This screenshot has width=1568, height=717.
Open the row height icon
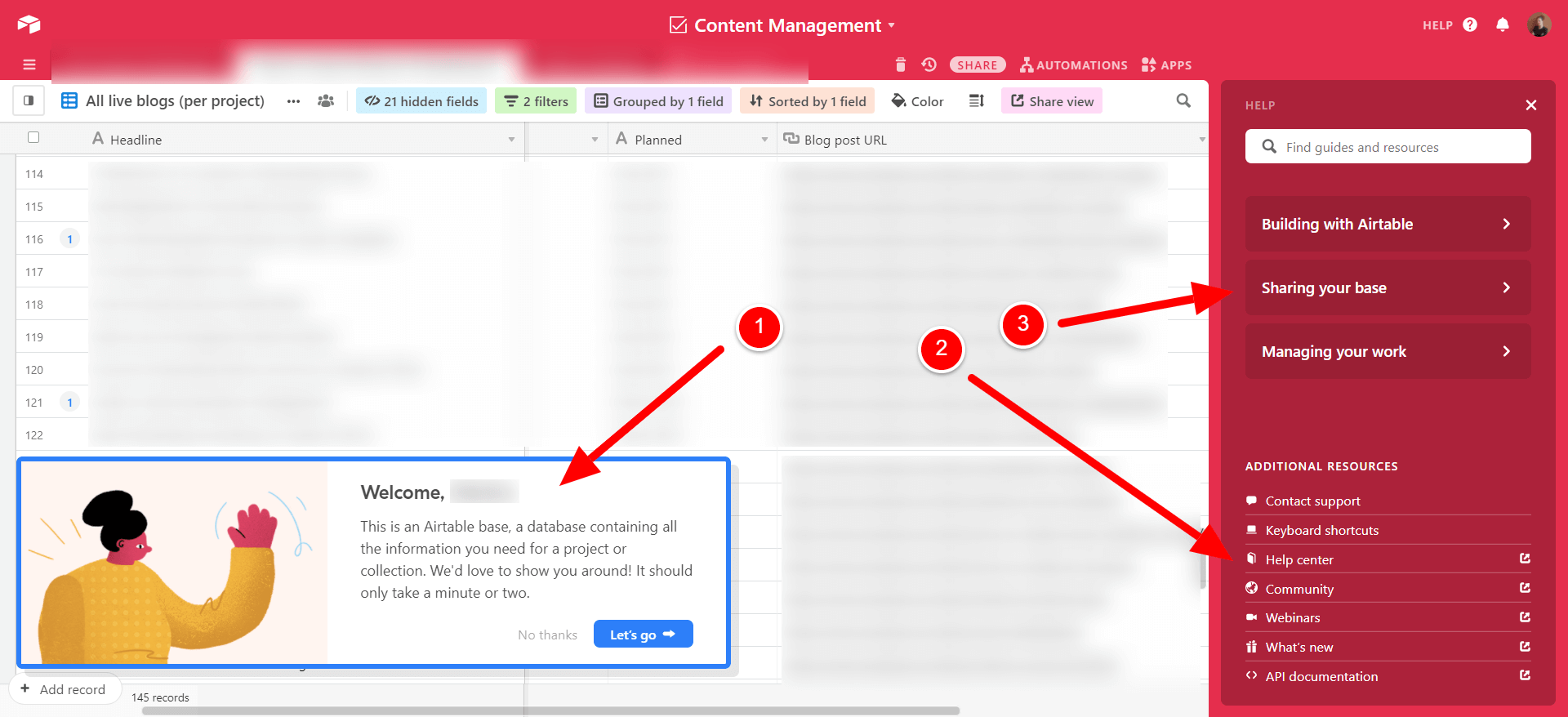976,101
